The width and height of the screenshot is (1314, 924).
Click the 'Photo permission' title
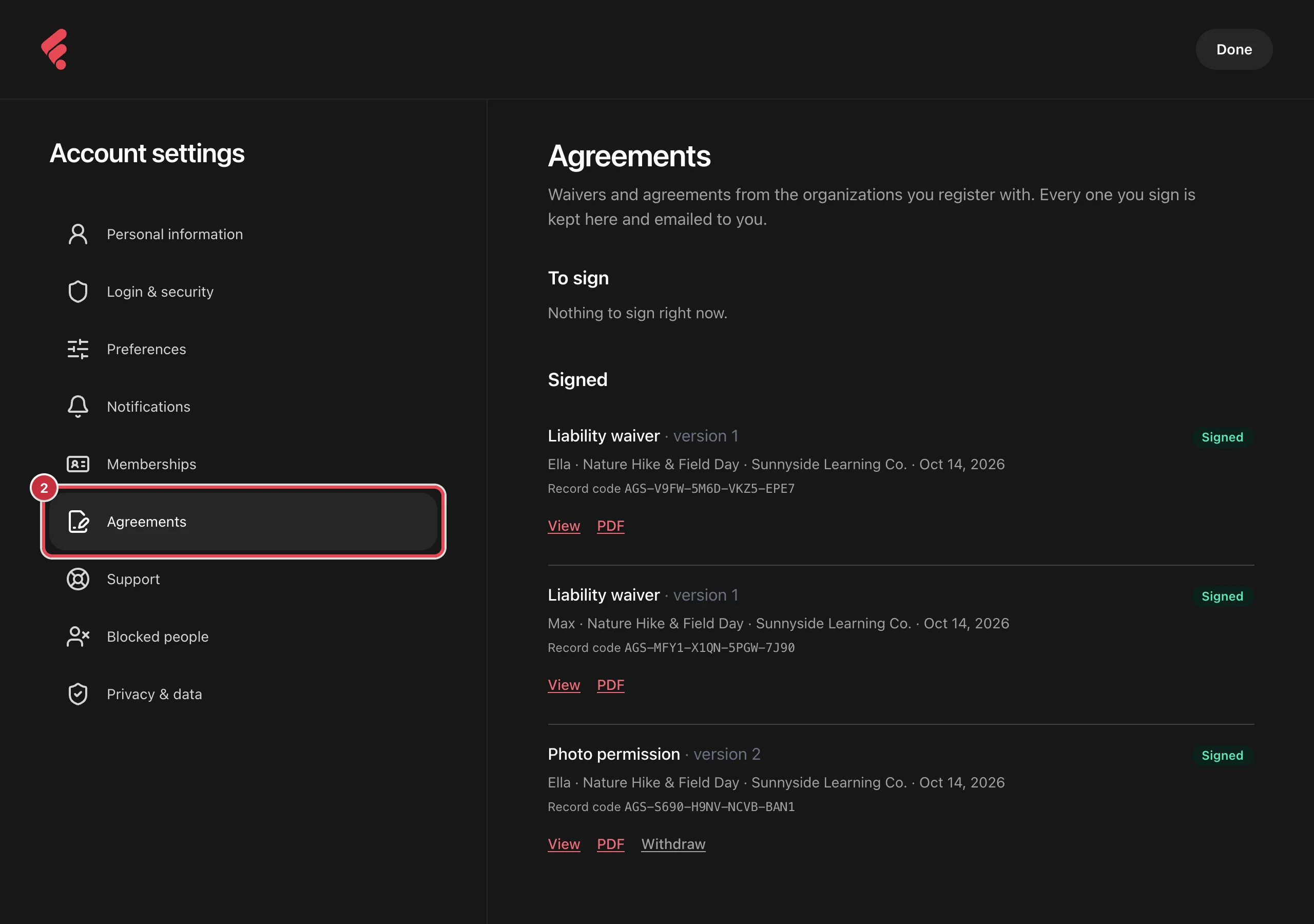613,755
